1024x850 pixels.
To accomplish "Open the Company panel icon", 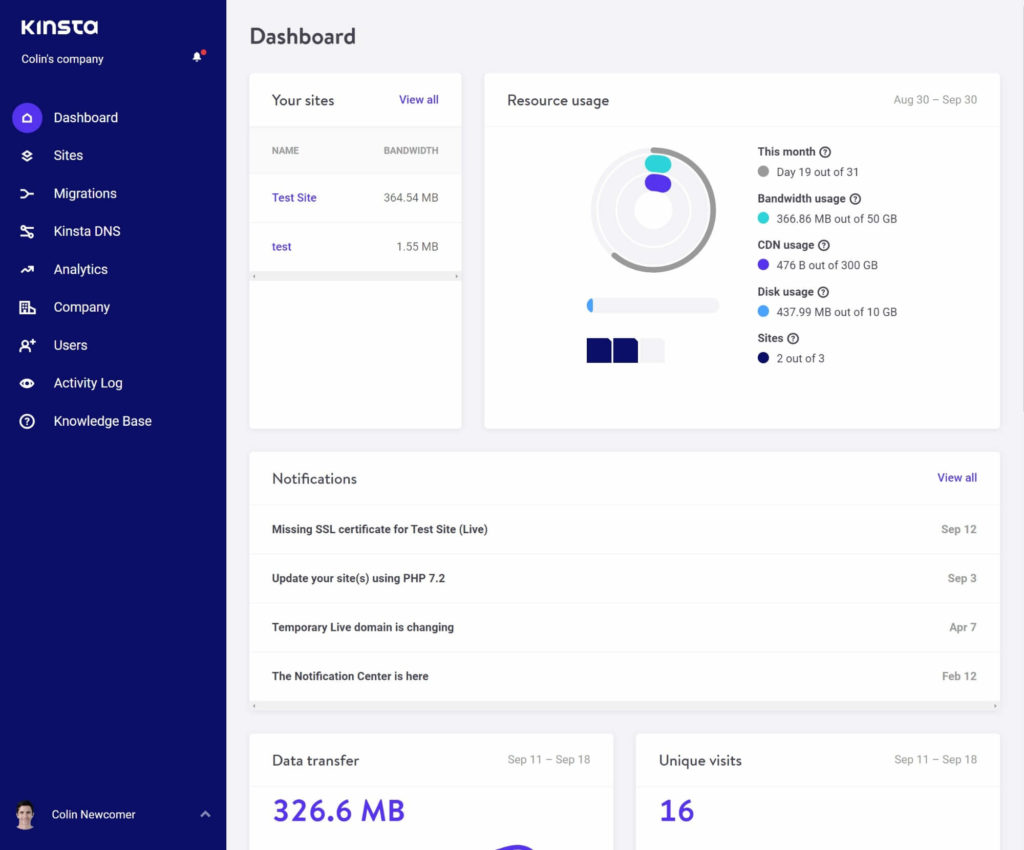I will point(27,307).
